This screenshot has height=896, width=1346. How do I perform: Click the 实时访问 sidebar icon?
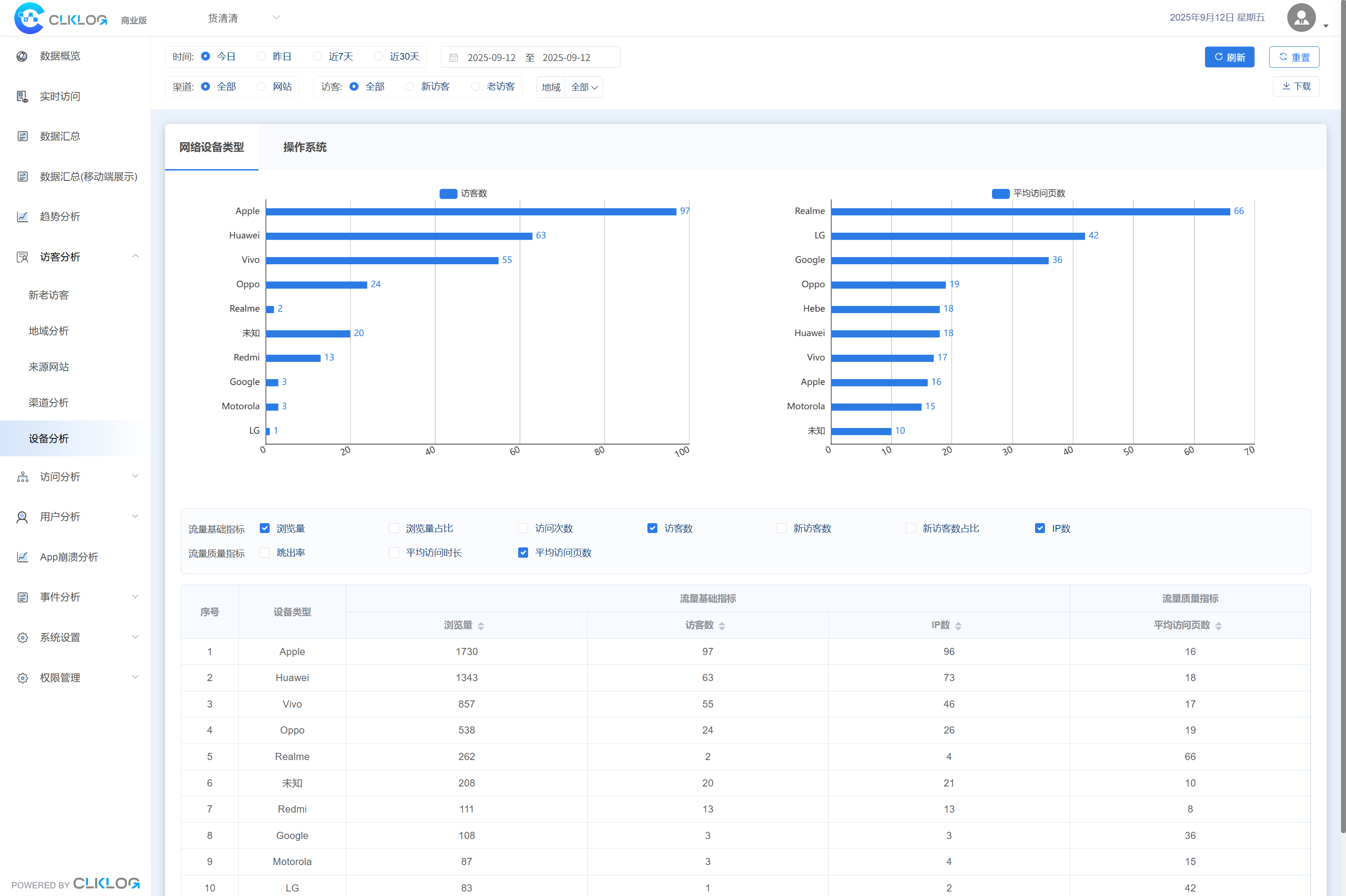[22, 96]
